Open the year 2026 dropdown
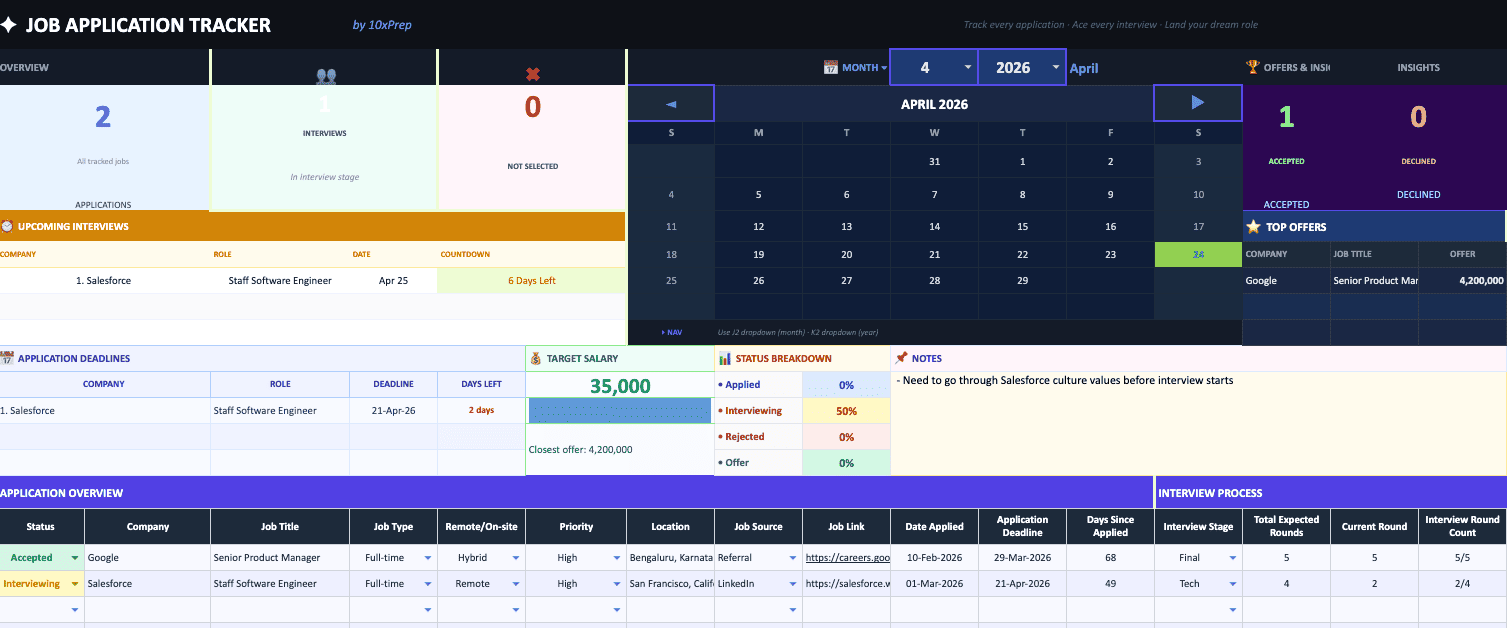 coord(1056,67)
